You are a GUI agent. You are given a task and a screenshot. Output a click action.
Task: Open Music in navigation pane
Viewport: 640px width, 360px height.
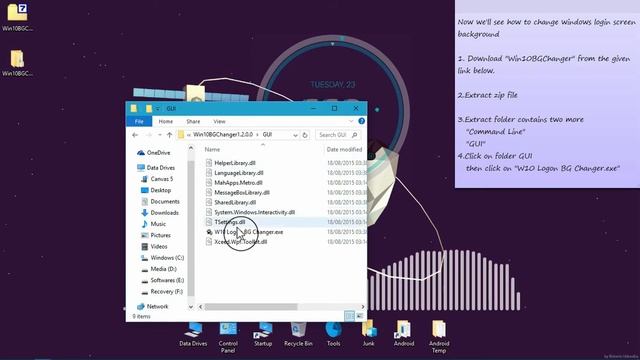[158, 224]
